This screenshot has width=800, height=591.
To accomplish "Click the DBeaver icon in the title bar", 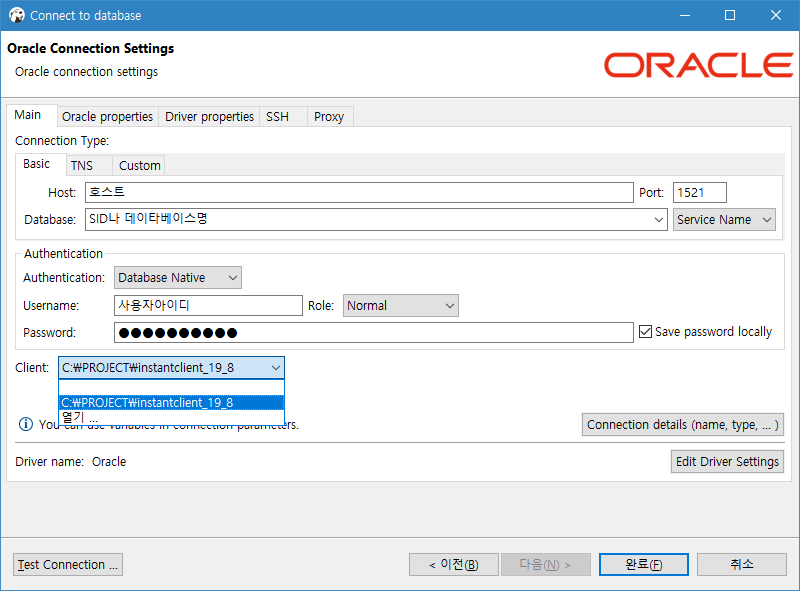I will 17,15.
